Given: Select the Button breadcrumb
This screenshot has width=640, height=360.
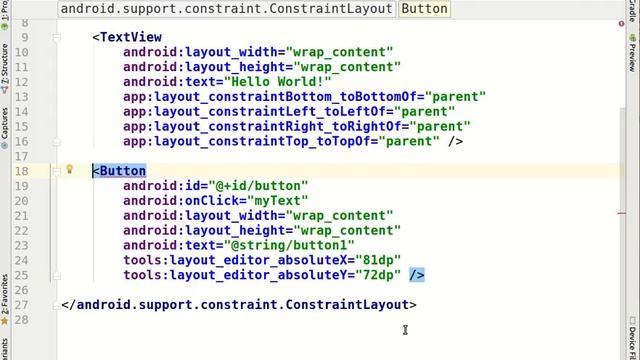Looking at the screenshot, I should [x=424, y=9].
